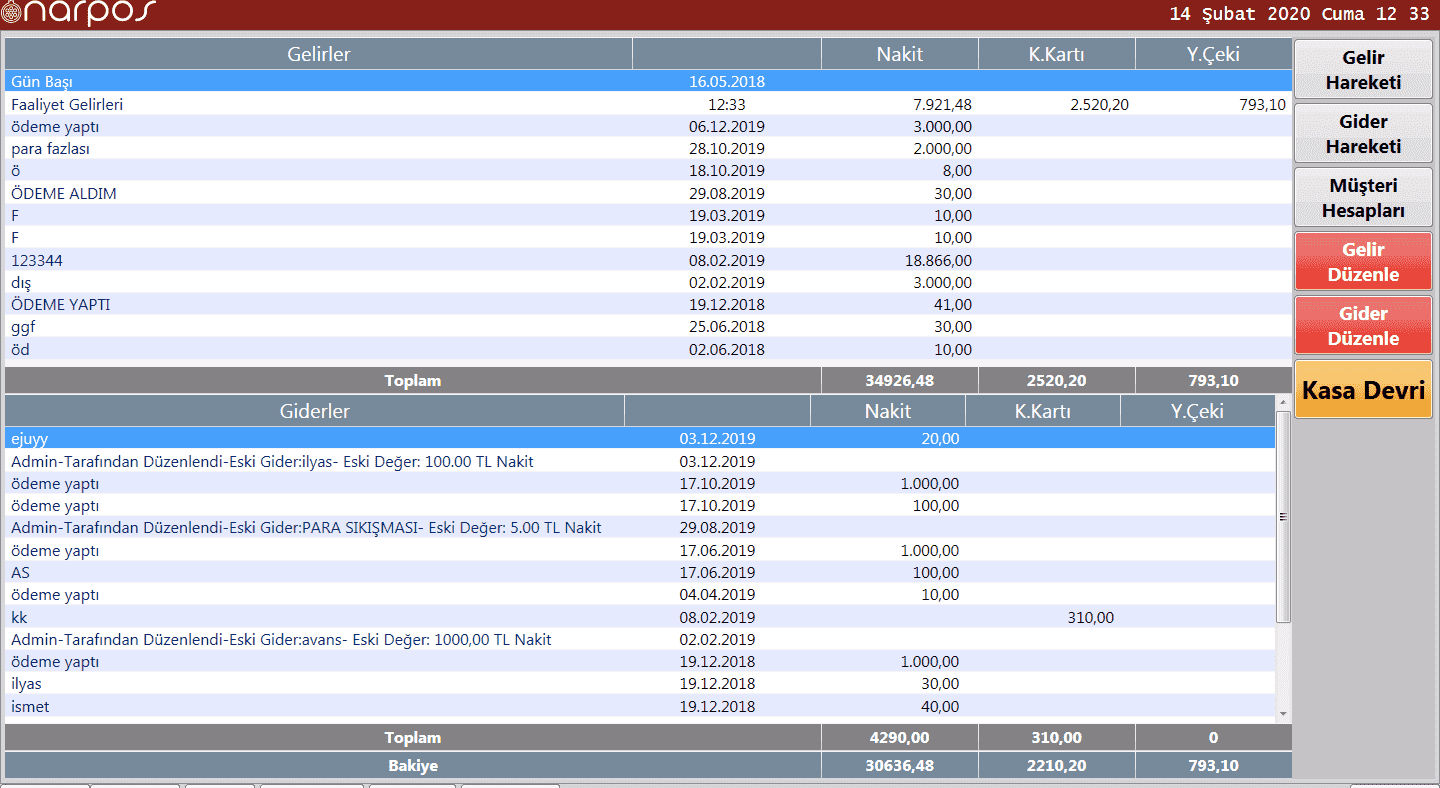Click the Giderler column header
This screenshot has height=788, width=1440.
[x=314, y=411]
